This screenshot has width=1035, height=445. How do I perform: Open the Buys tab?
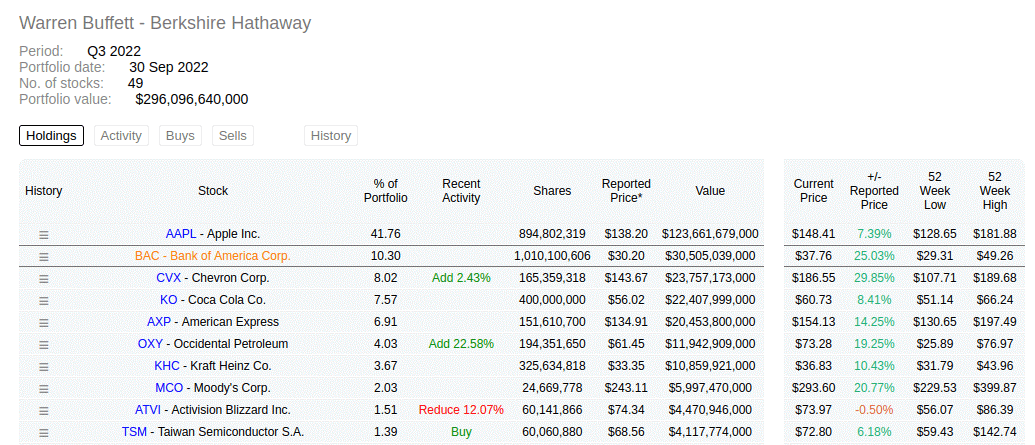tap(180, 136)
